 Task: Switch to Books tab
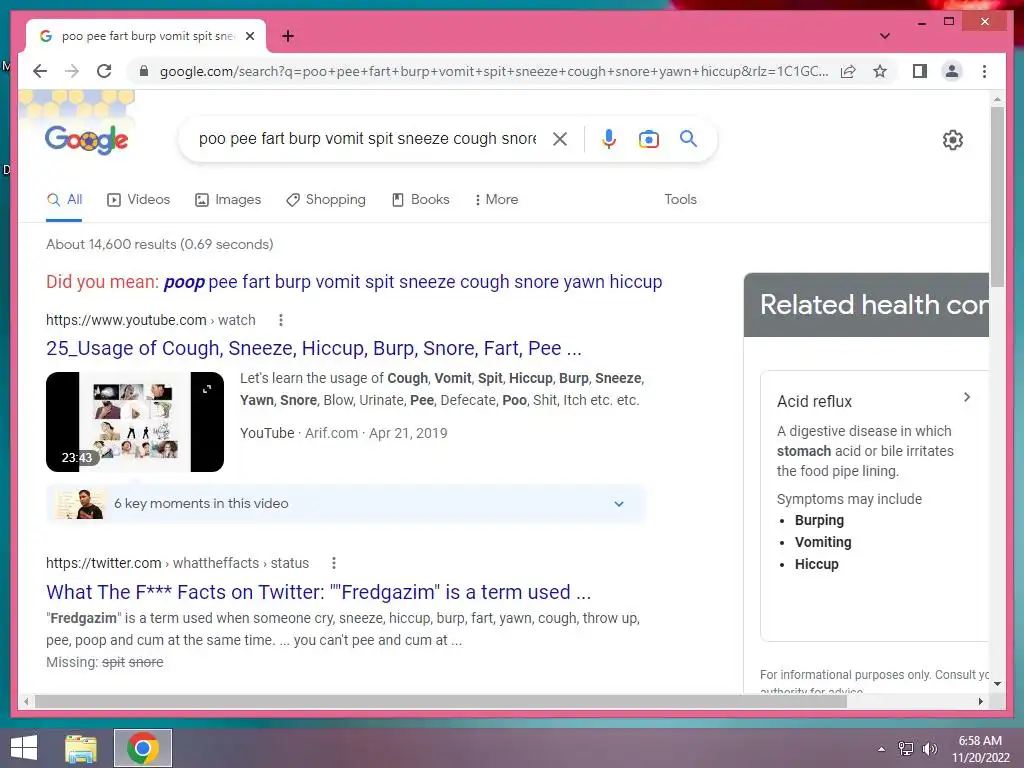click(x=421, y=199)
